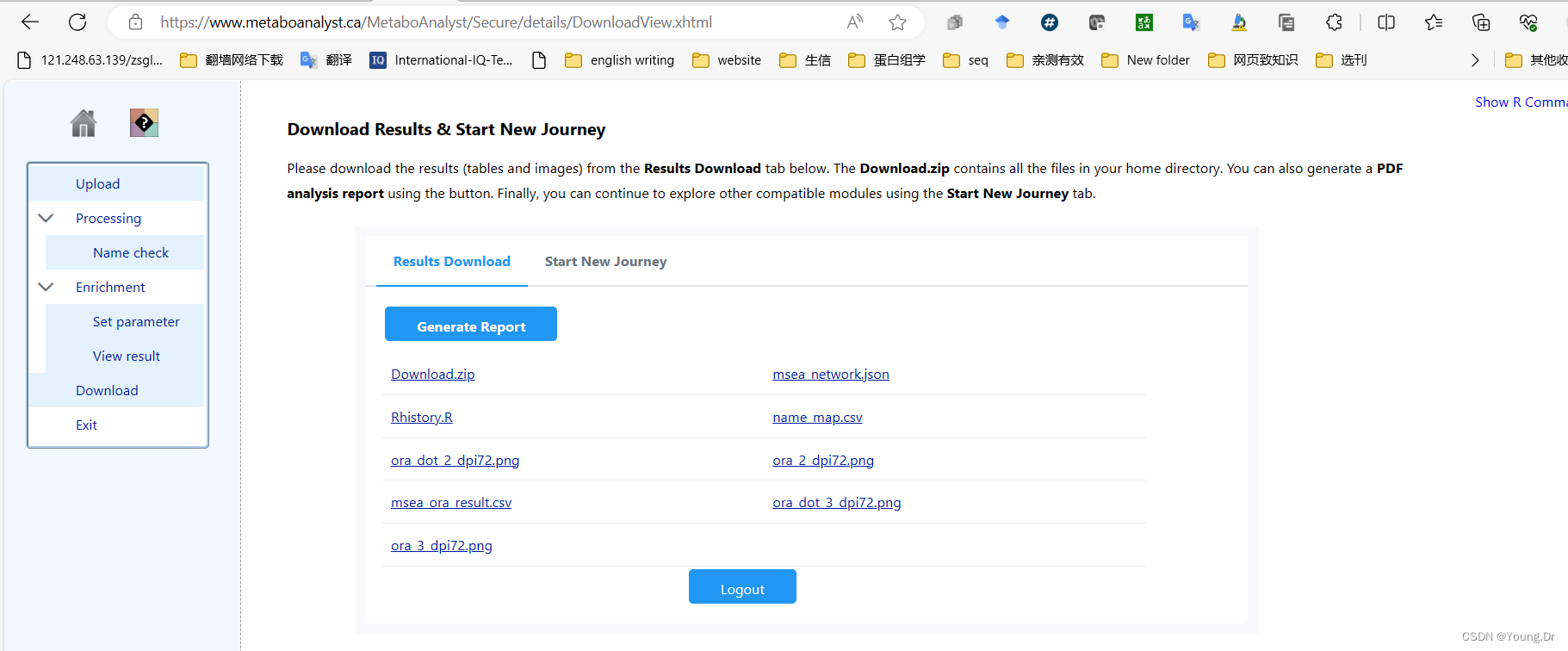Open the 蛋白组学 bookmark folder

point(887,60)
